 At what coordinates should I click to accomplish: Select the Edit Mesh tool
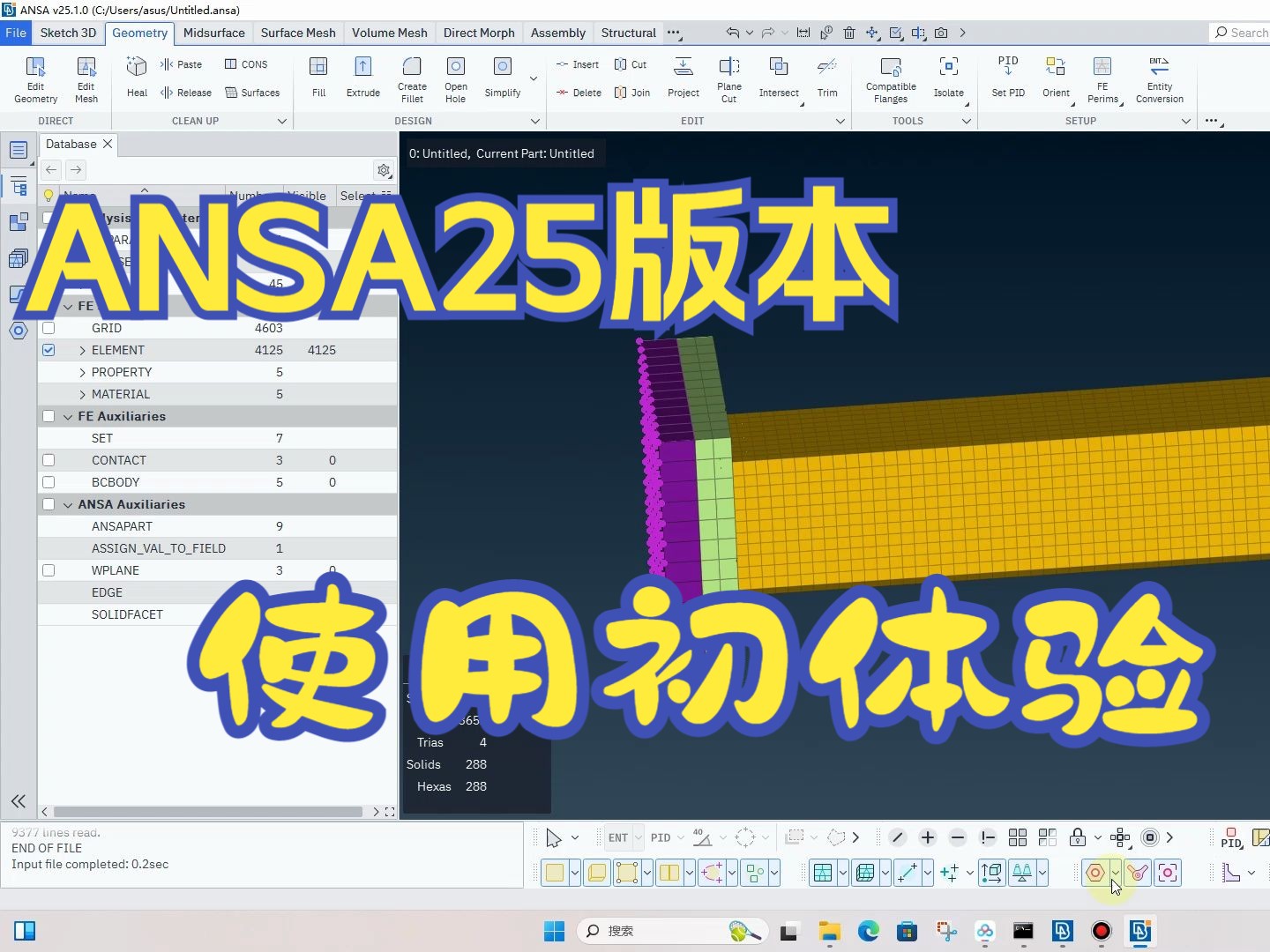86,80
